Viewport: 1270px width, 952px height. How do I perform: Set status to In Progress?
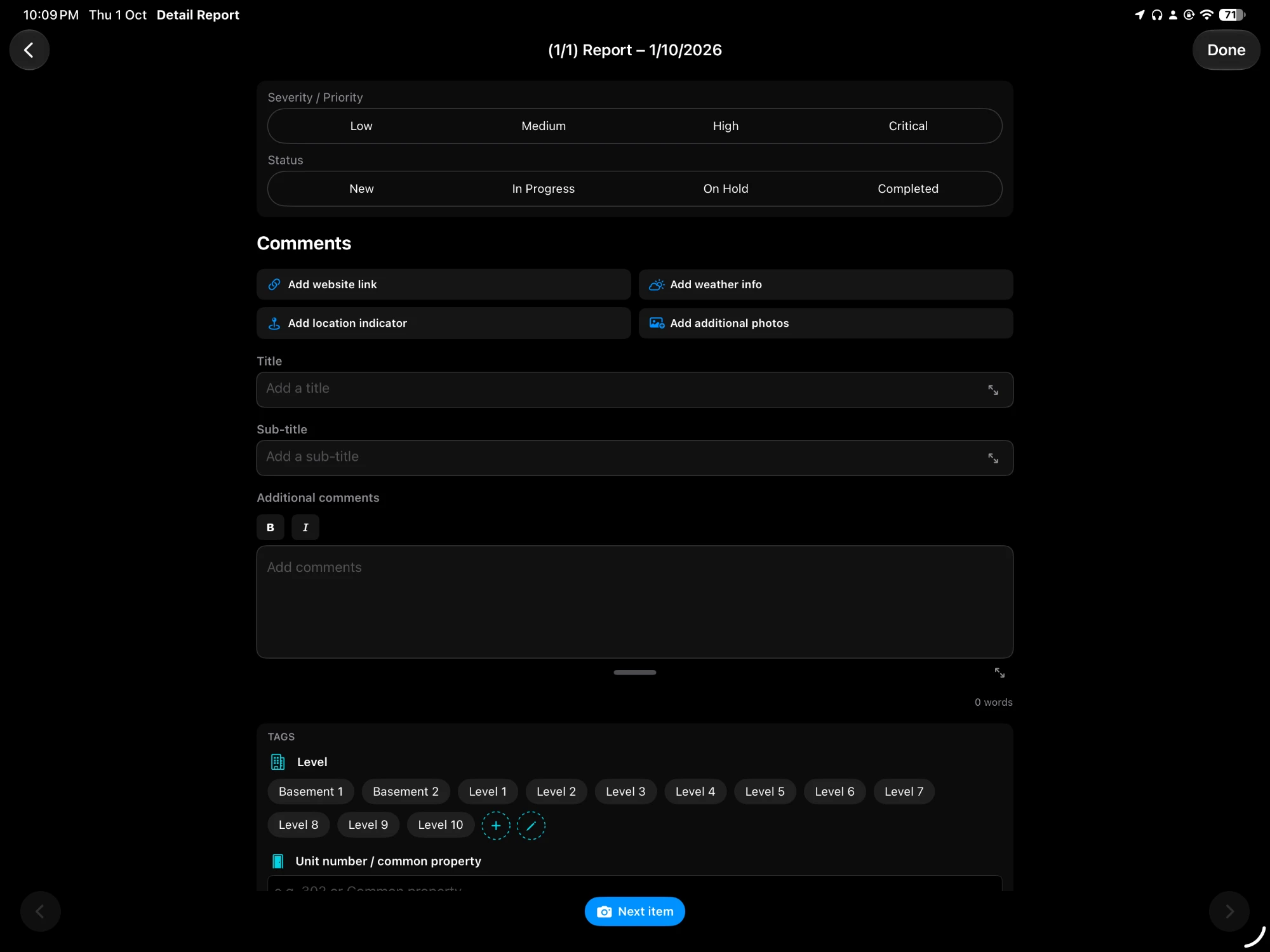(x=544, y=188)
